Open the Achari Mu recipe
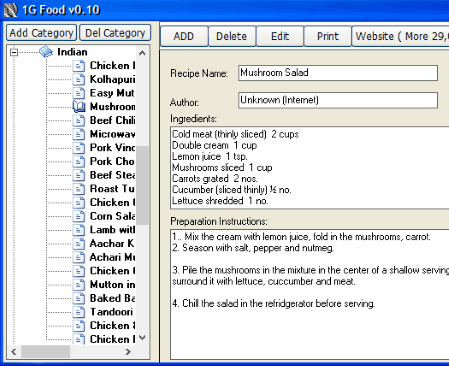Image resolution: width=449 pixels, height=366 pixels. 112,257
